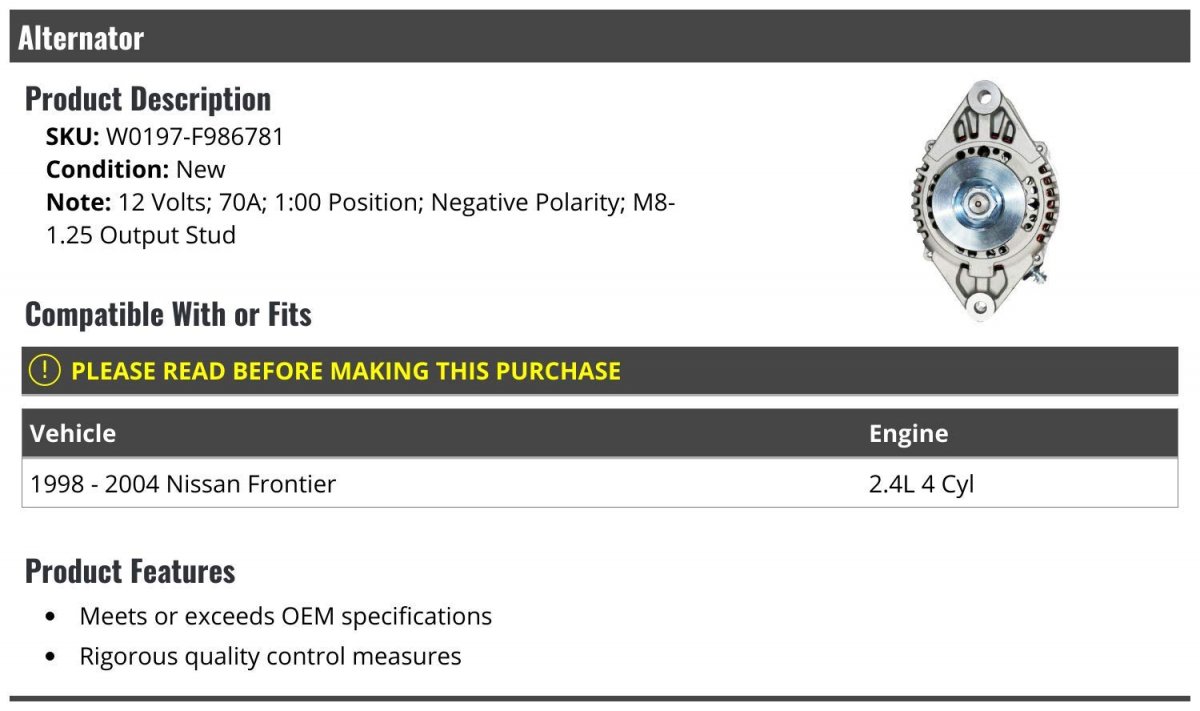Select the 1998 - 2004 Nissan Frontier row
This screenshot has width=1200, height=711.
[600, 484]
